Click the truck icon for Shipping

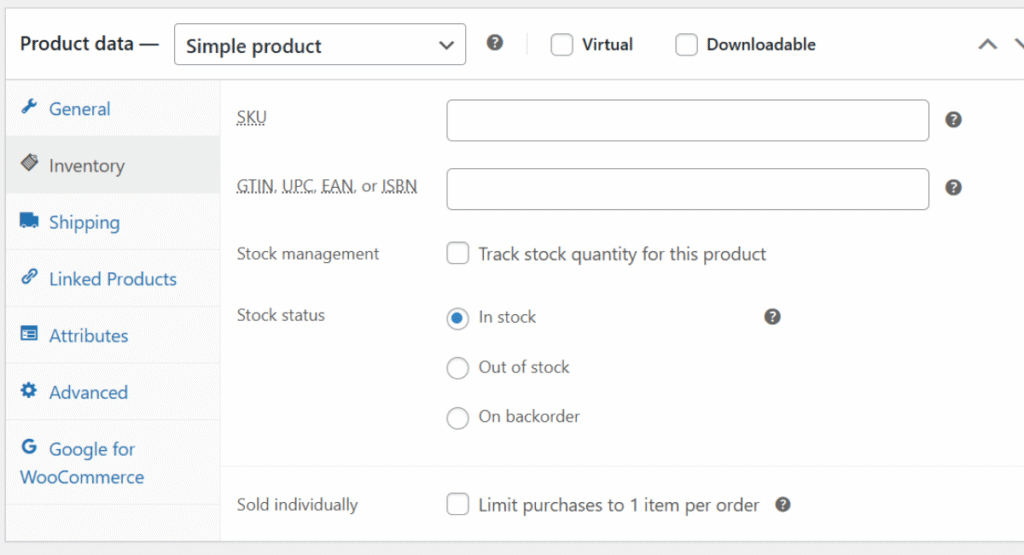point(29,221)
